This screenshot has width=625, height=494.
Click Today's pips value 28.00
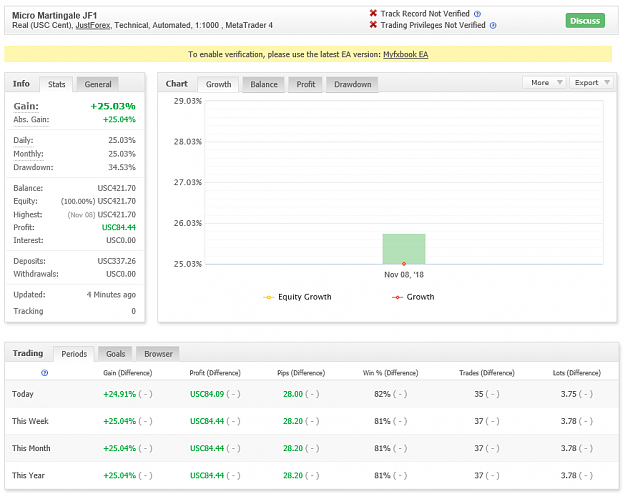click(x=293, y=394)
